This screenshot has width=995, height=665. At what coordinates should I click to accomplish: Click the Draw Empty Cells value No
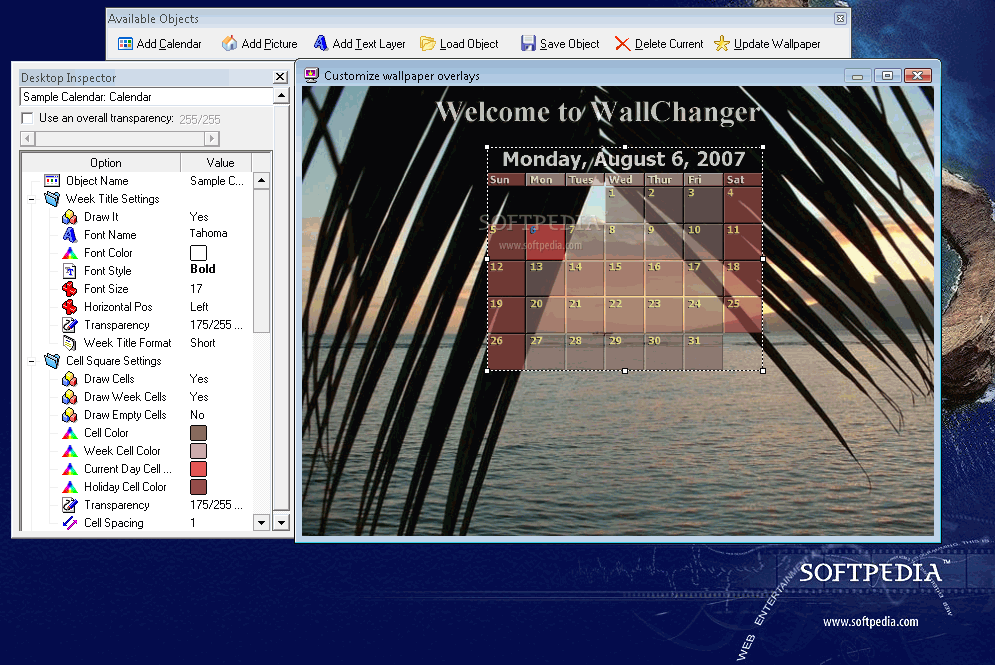coord(197,415)
